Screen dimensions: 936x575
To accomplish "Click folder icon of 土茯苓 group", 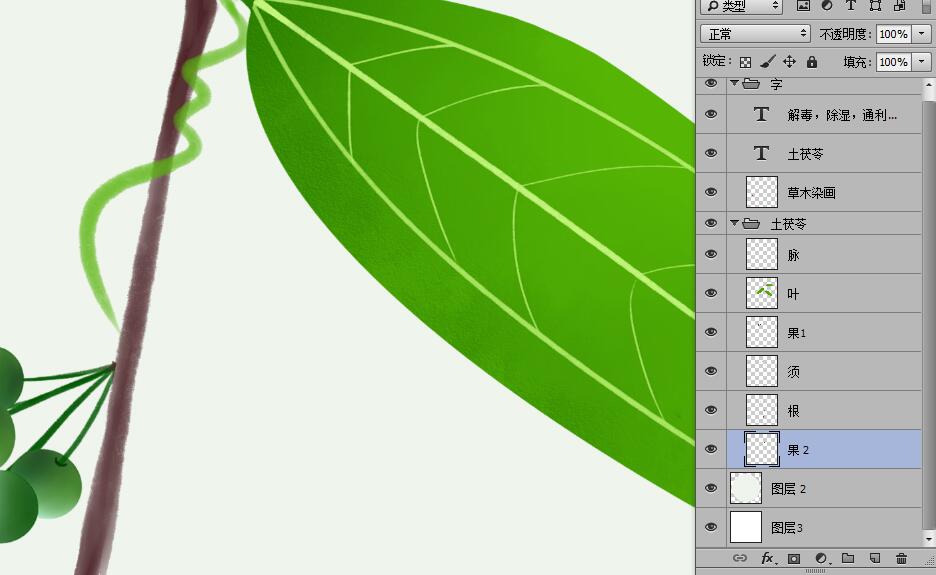I will coord(751,223).
